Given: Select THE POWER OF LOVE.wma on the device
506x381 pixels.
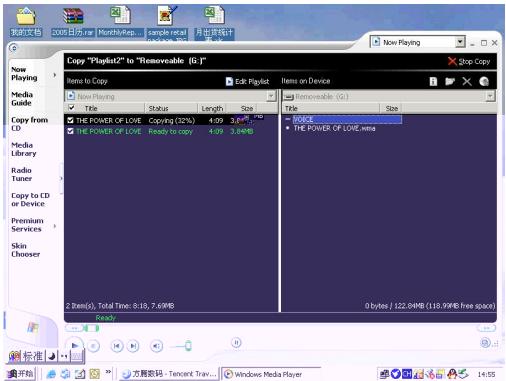Looking at the screenshot, I should point(334,128).
